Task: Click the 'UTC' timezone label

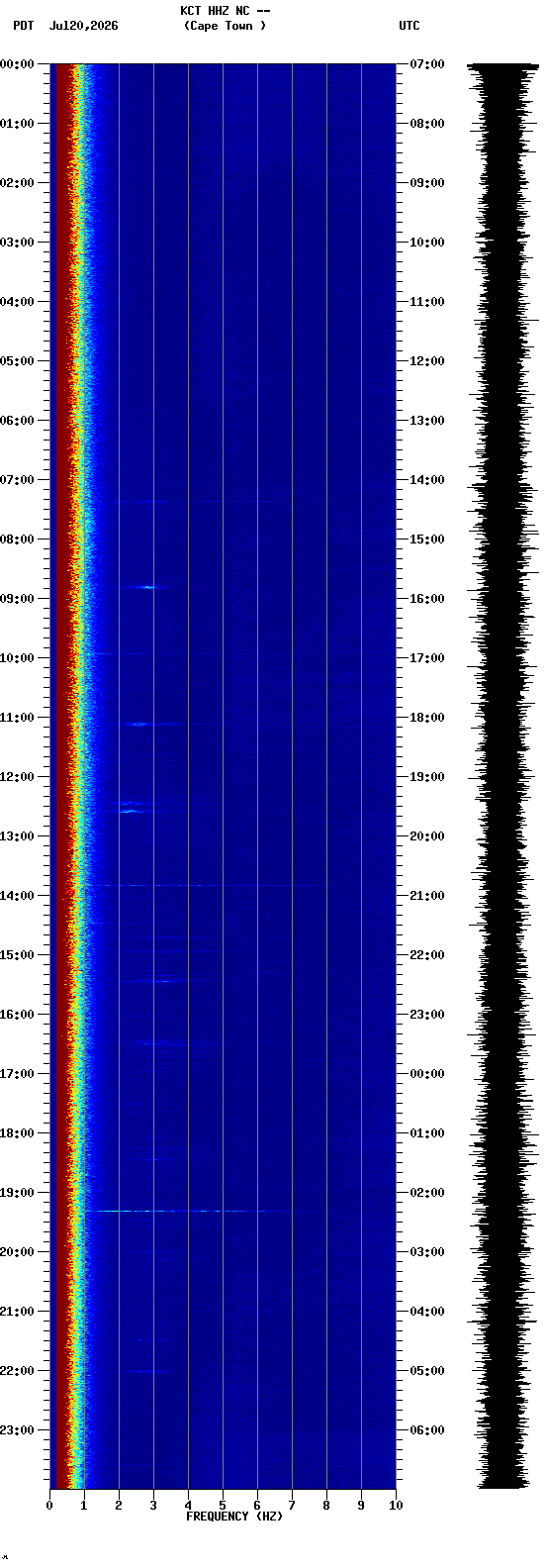Action: click(409, 26)
